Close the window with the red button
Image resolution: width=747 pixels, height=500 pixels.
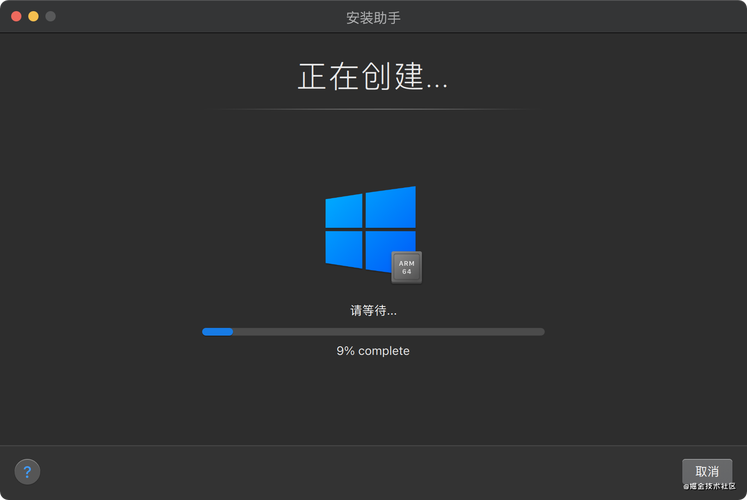coord(16,17)
